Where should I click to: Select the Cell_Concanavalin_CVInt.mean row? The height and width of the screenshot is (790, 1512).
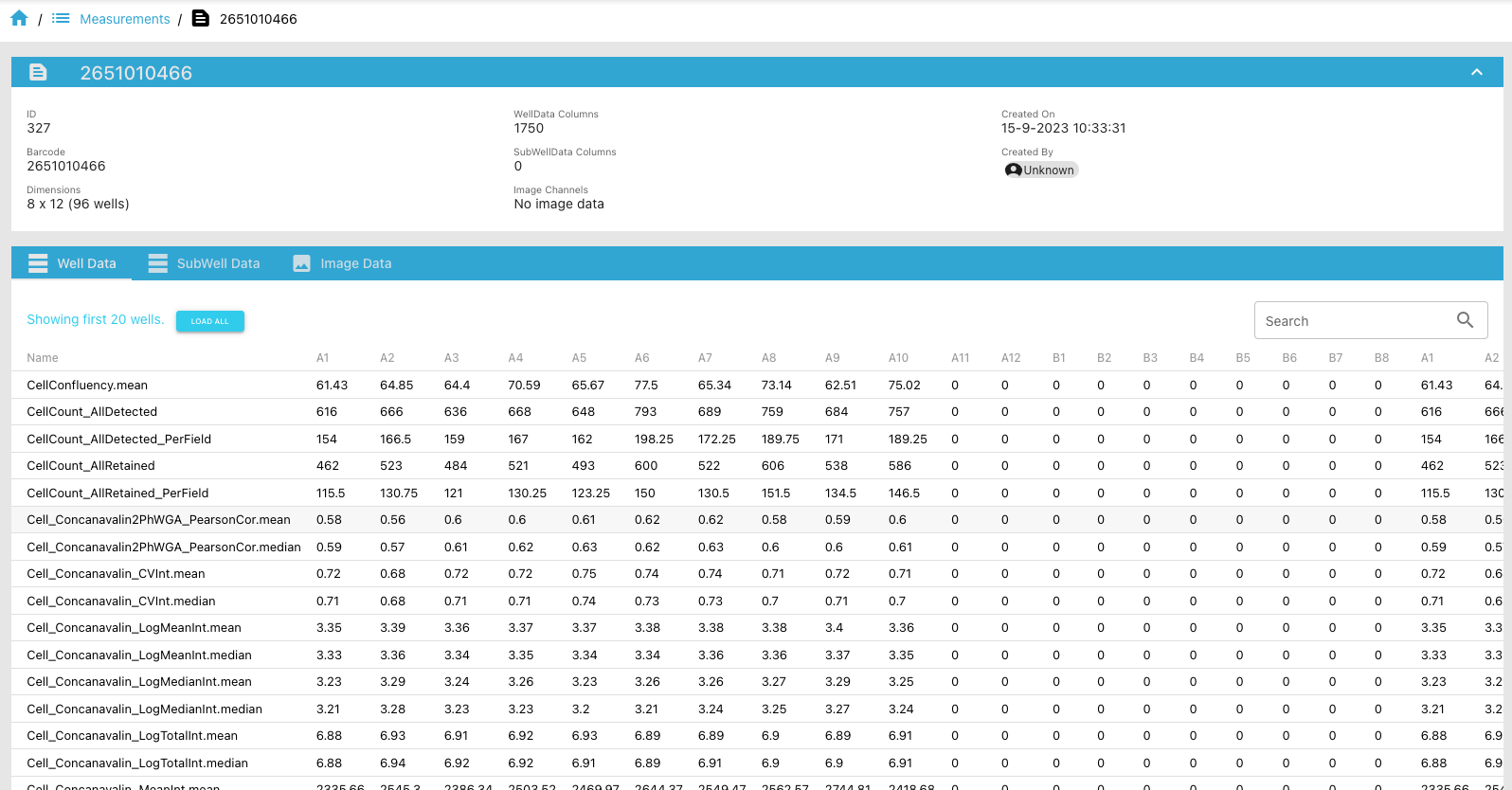[116, 574]
